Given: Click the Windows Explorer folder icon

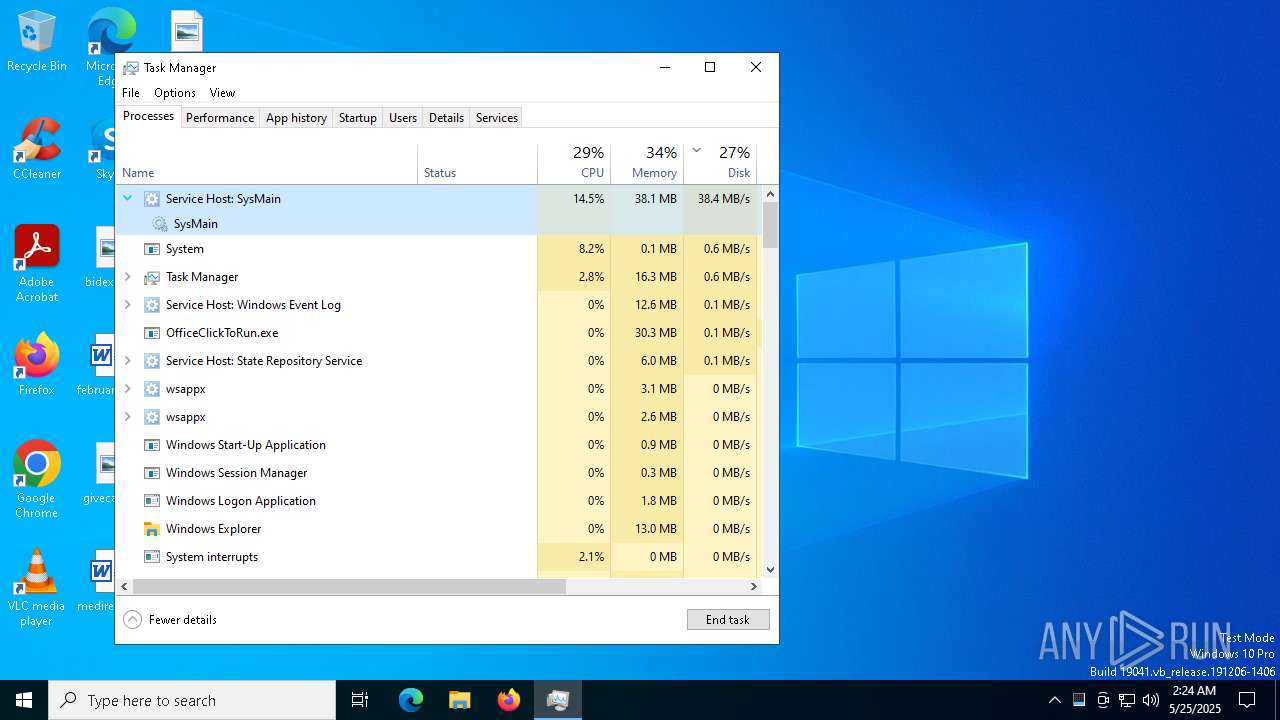Looking at the screenshot, I should click(152, 529).
